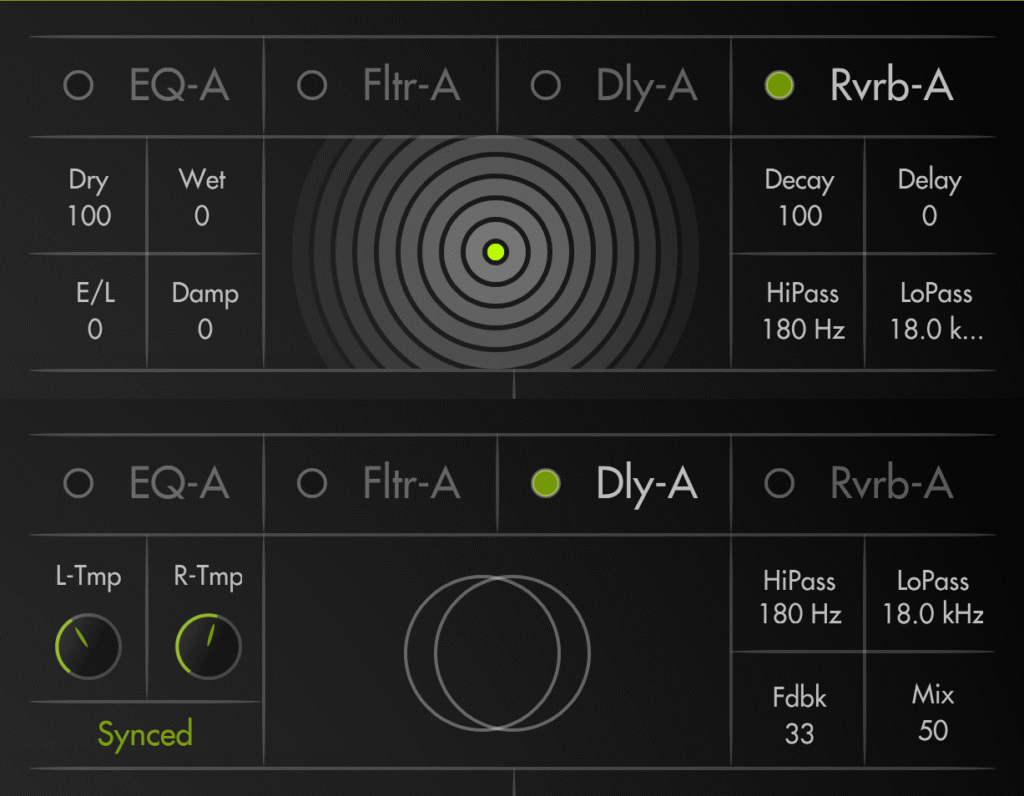Click the E/L parameter value
This screenshot has height=796, width=1024.
(x=94, y=330)
